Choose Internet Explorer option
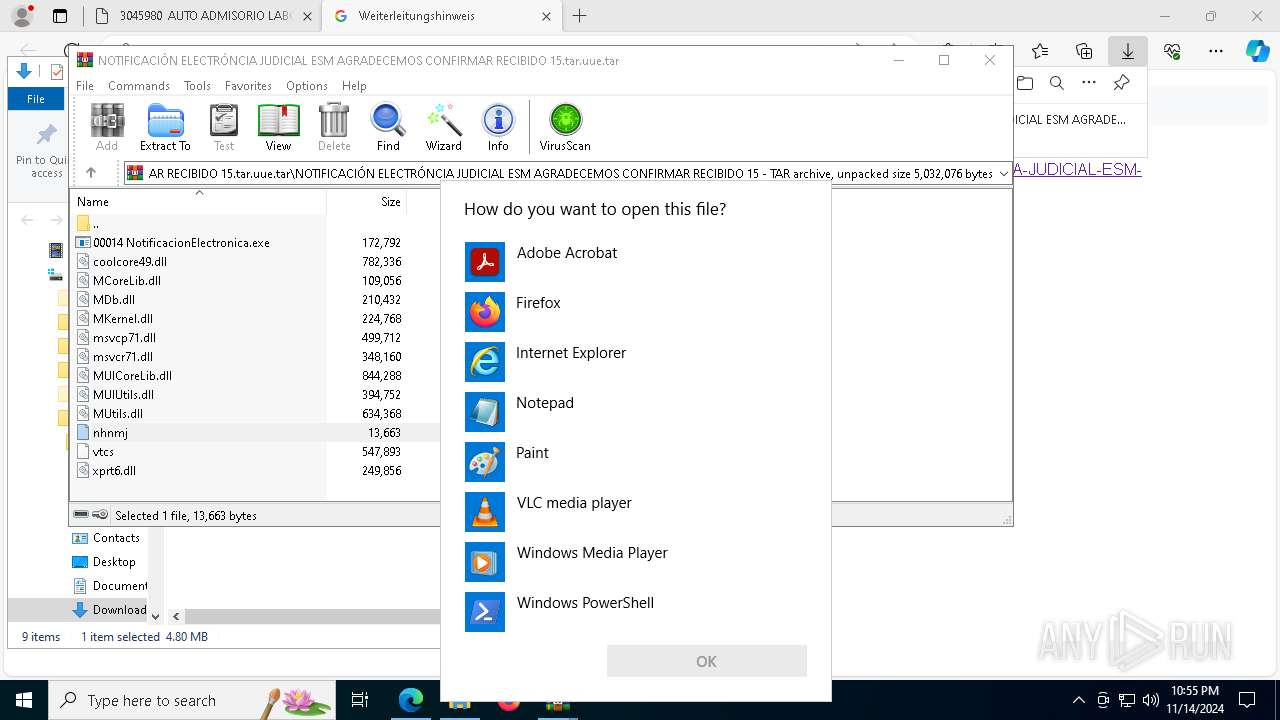The image size is (1280, 720). pyautogui.click(x=636, y=362)
